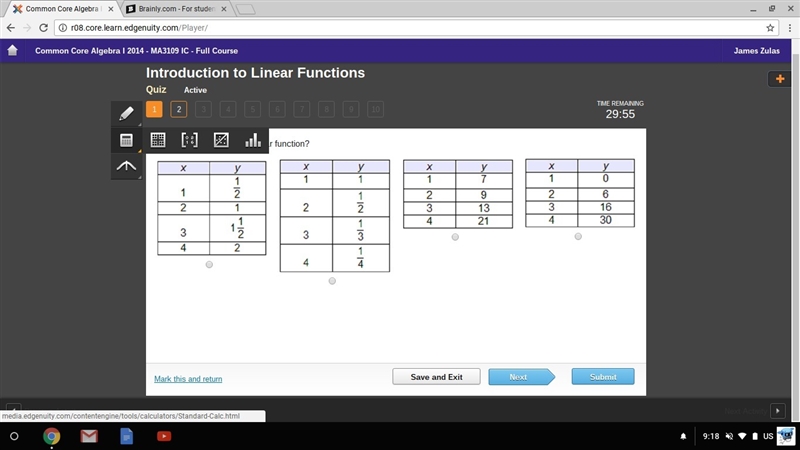The image size is (800, 450).
Task: Select third table answer 7, 9, 13, 21
Action: (455, 237)
